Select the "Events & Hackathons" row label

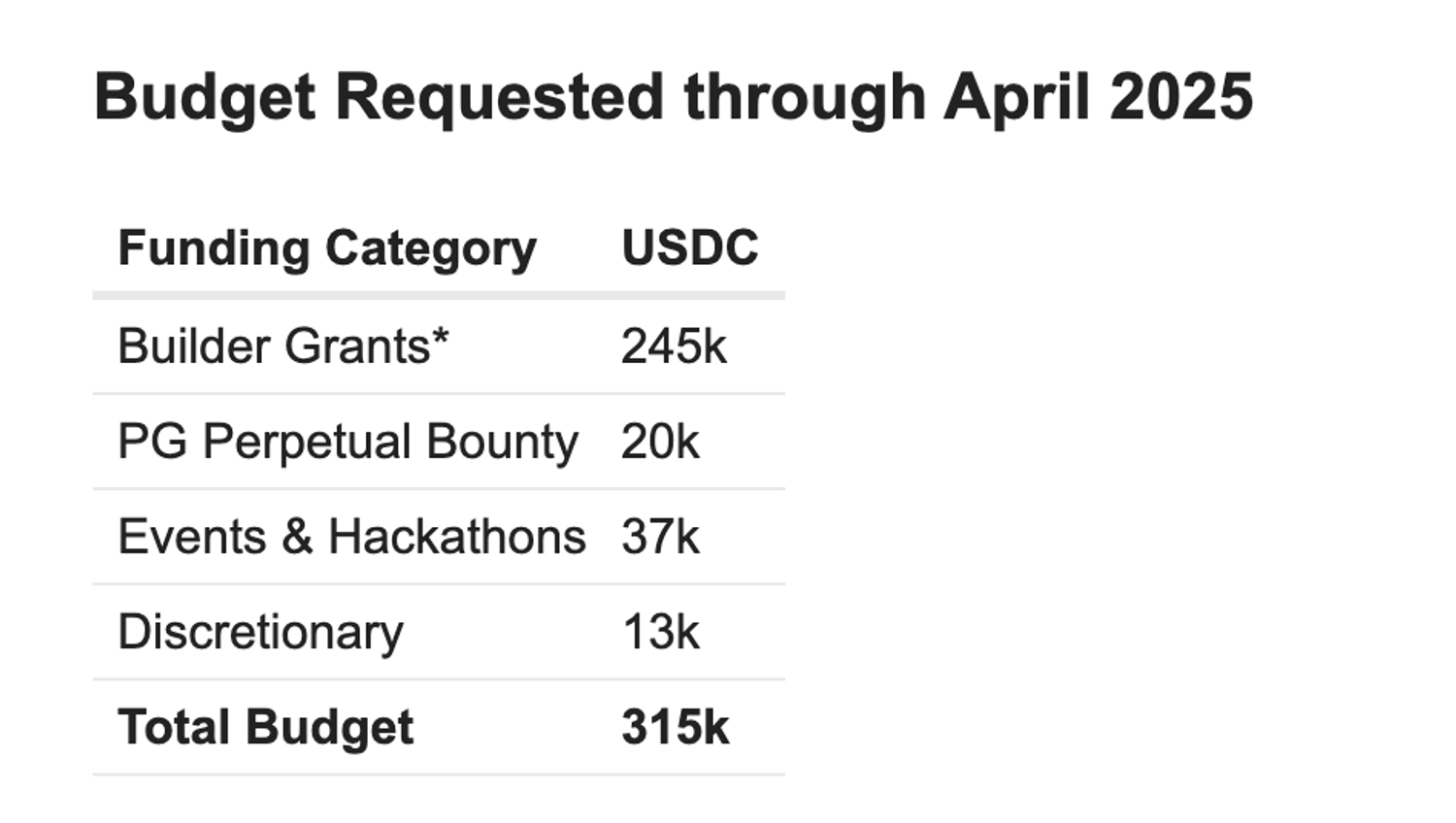pyautogui.click(x=351, y=537)
